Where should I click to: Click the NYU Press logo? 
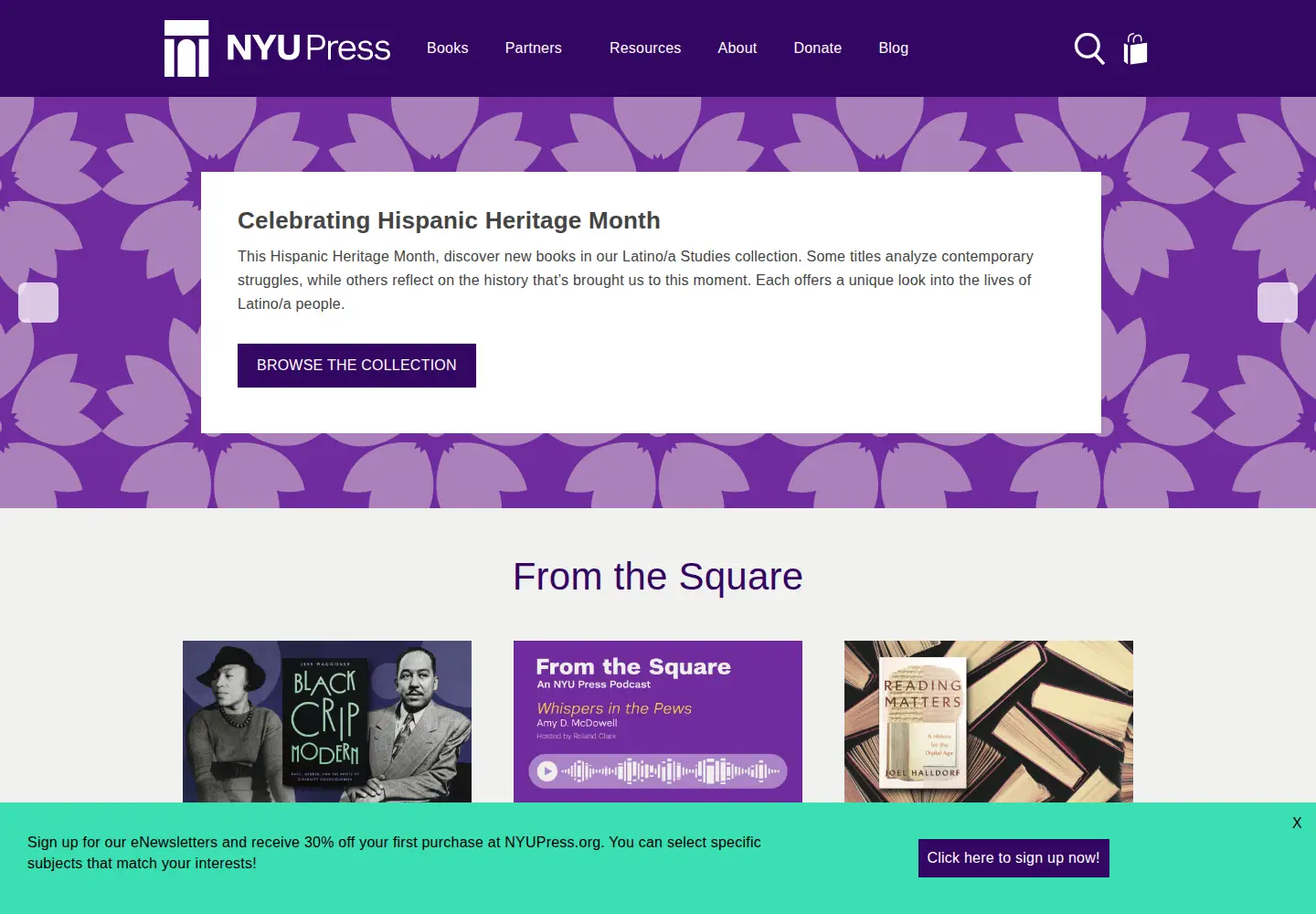[277, 48]
